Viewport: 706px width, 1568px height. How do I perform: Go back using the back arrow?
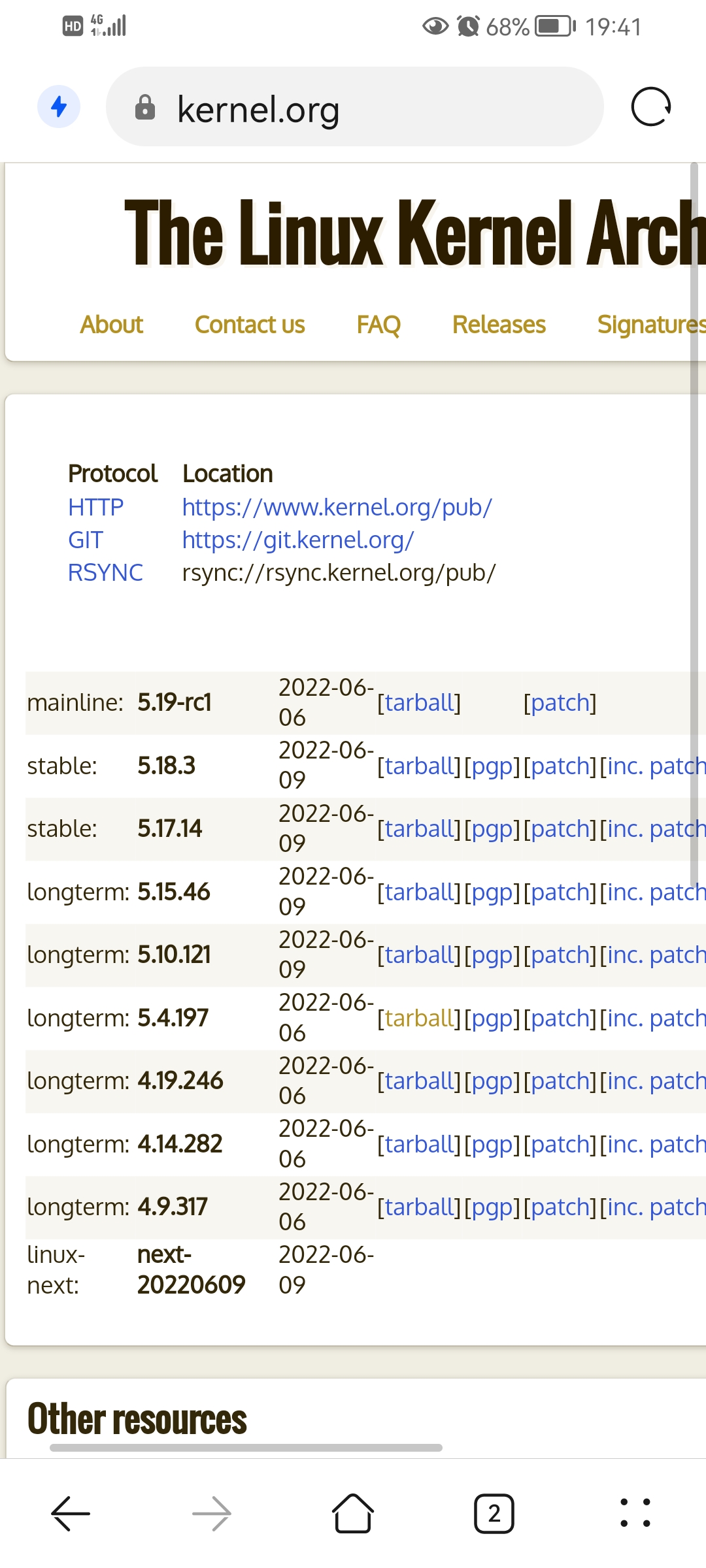[70, 1513]
